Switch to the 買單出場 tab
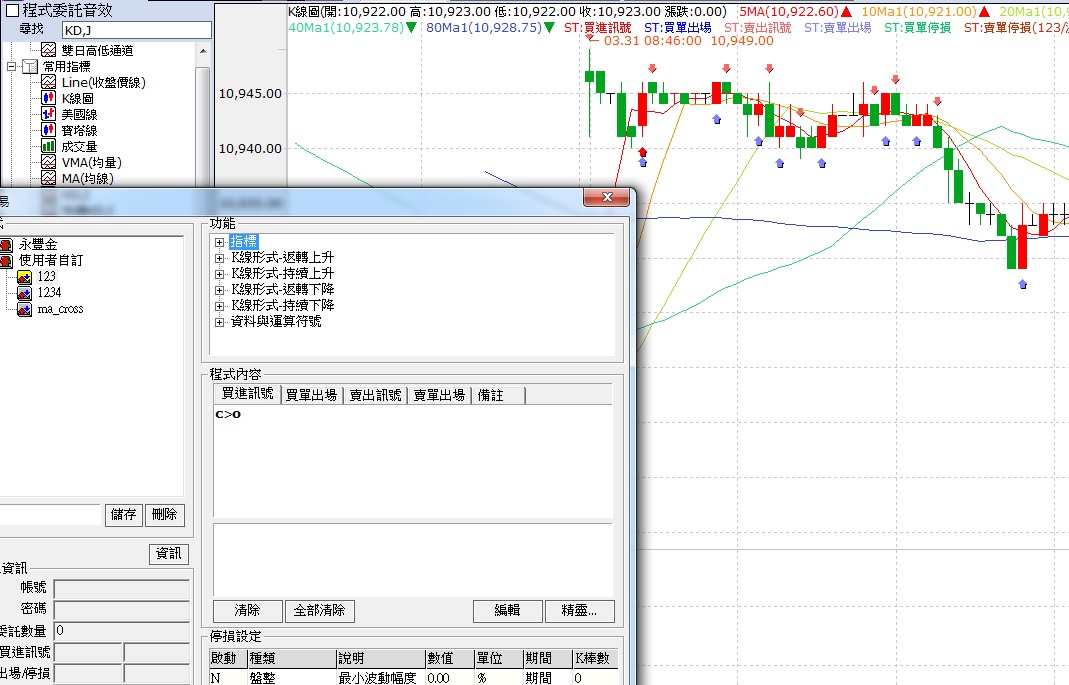The height and width of the screenshot is (685, 1069). [x=312, y=395]
